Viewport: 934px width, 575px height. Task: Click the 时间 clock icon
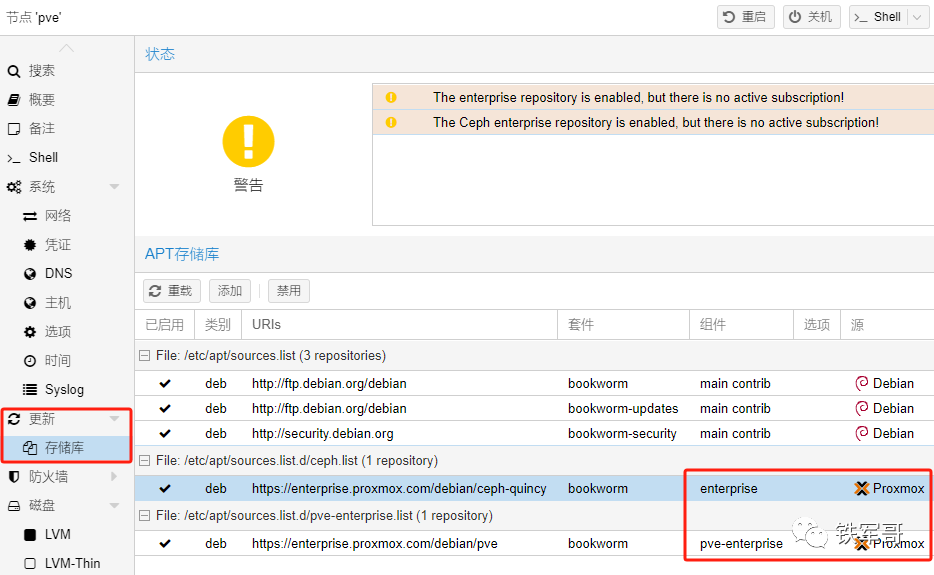tap(30, 360)
